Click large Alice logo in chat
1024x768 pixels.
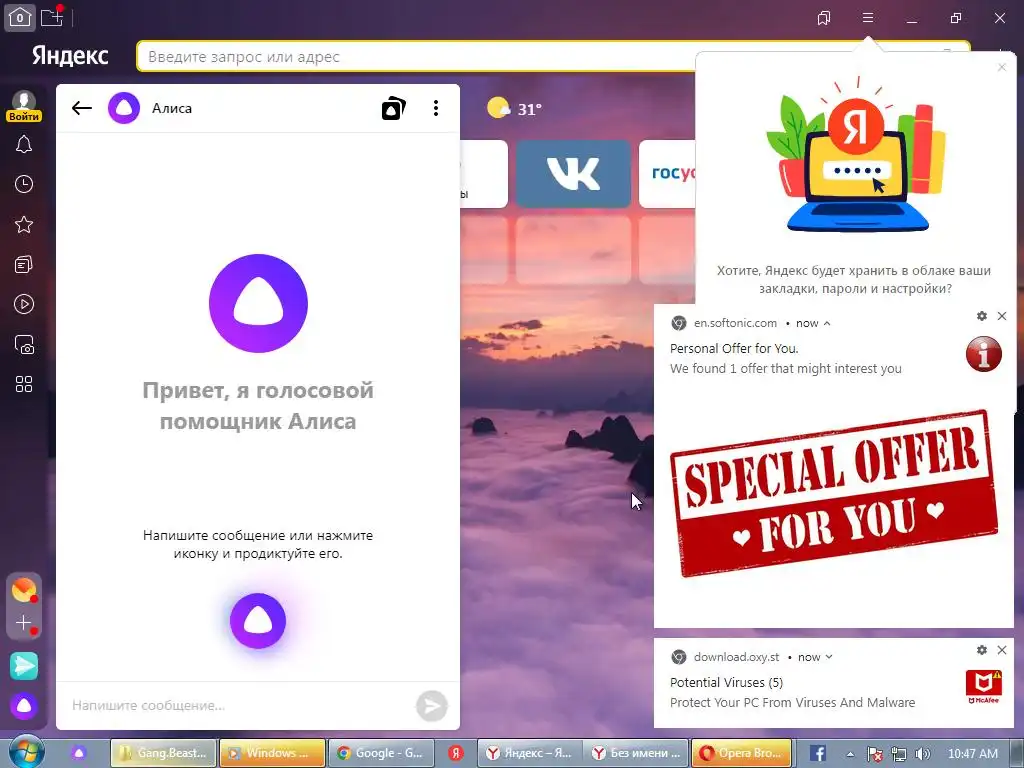259,303
